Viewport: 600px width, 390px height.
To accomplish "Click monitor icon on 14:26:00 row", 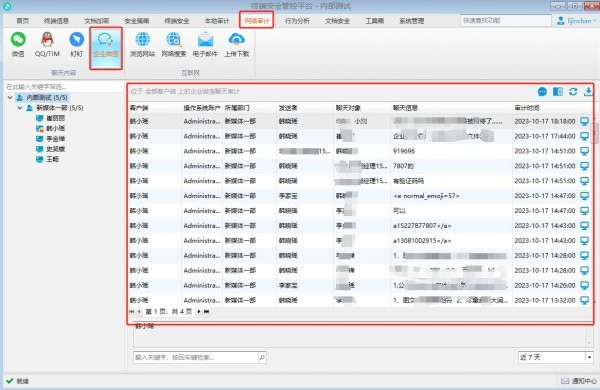I will (x=584, y=286).
